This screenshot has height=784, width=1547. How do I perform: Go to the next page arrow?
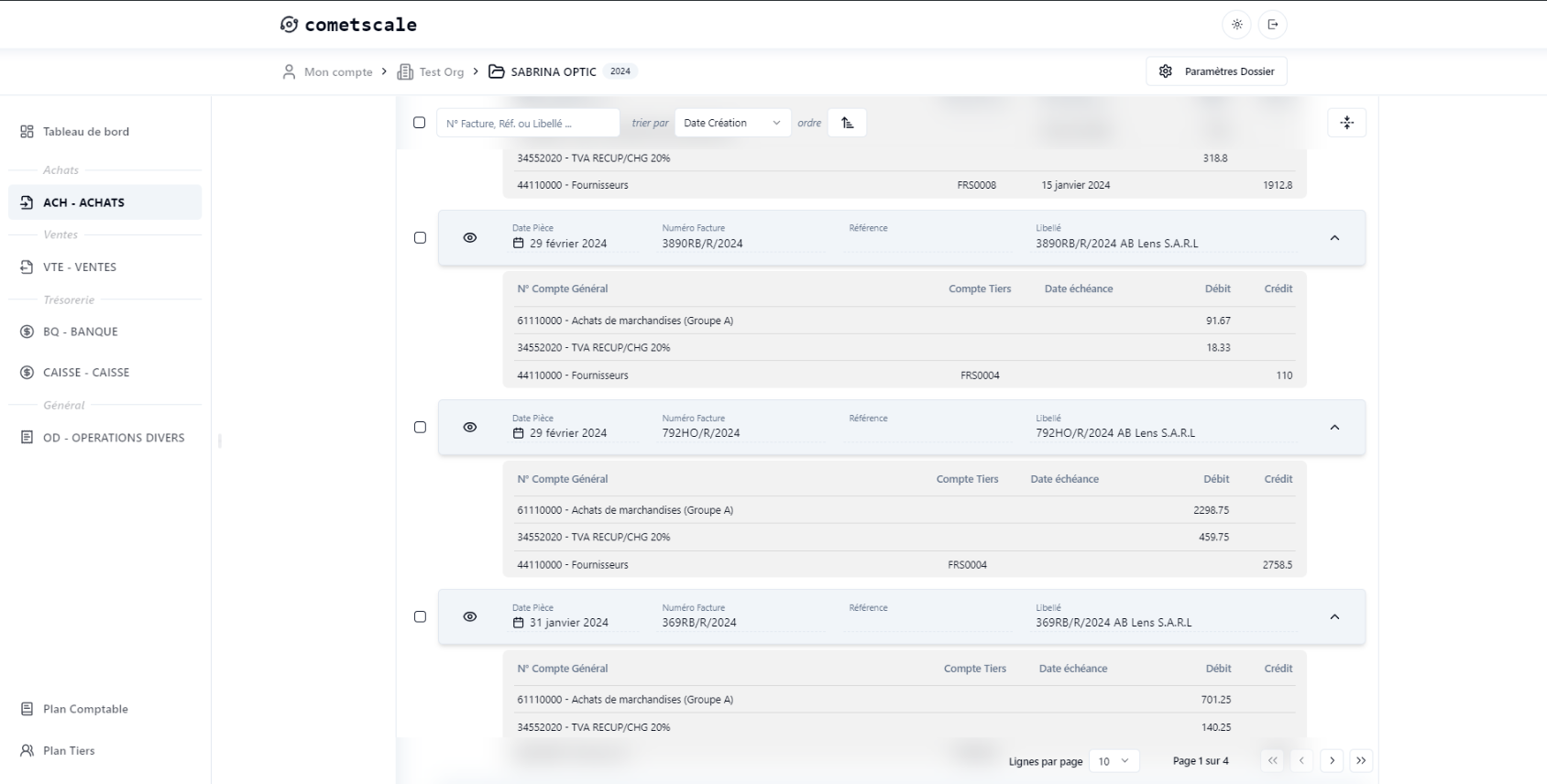pos(1332,761)
